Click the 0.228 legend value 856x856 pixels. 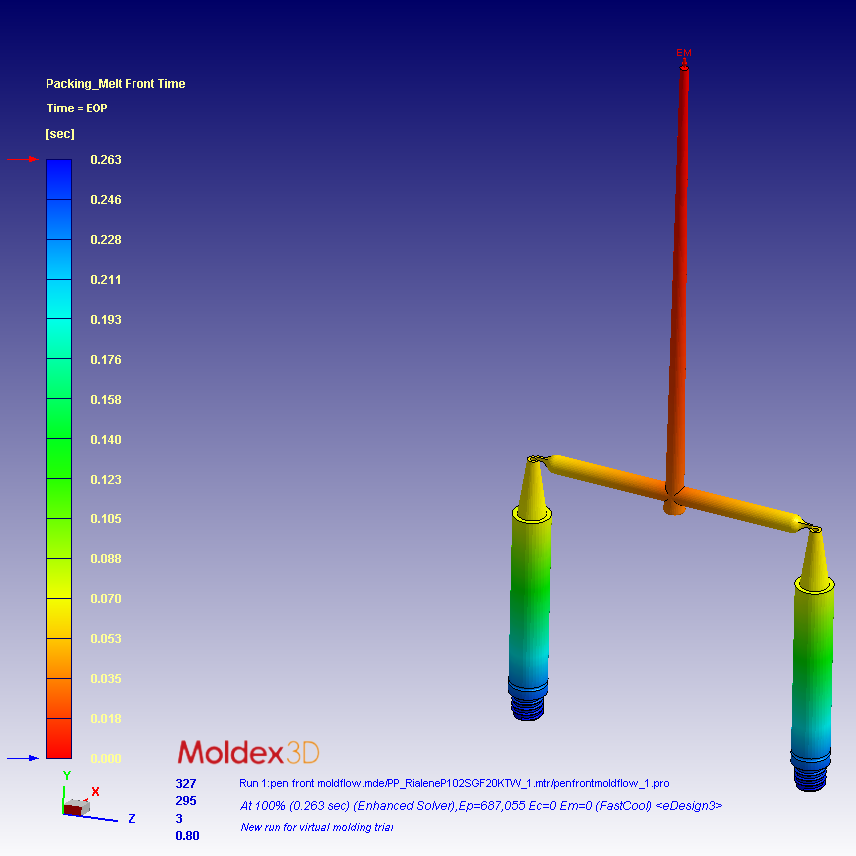pos(106,240)
